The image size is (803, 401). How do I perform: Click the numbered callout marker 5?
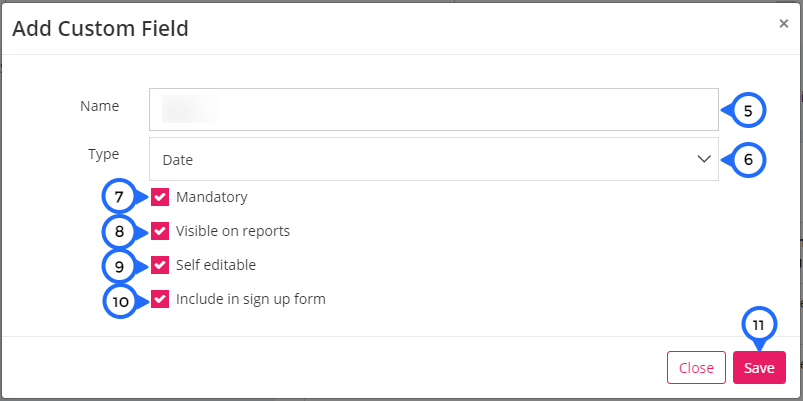click(x=747, y=111)
